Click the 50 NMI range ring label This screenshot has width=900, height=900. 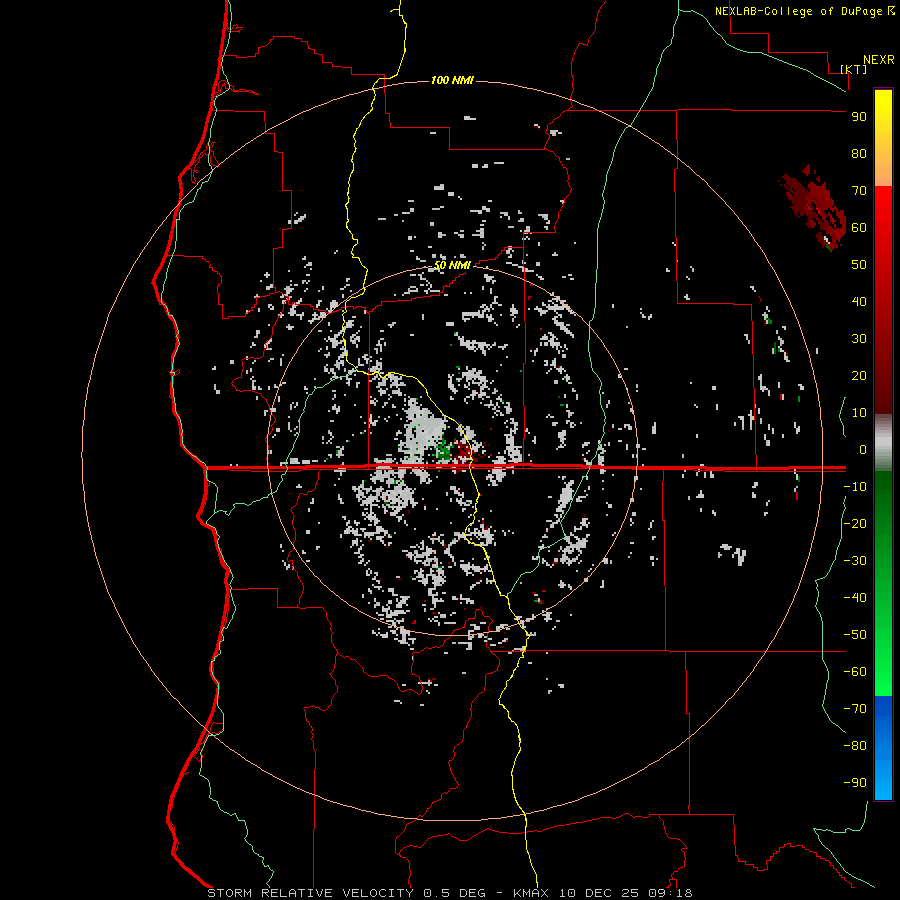point(452,265)
